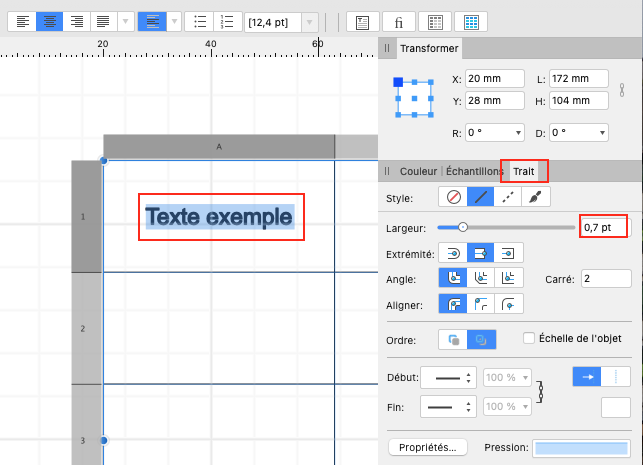Open text frame panel icon

(x=363, y=22)
